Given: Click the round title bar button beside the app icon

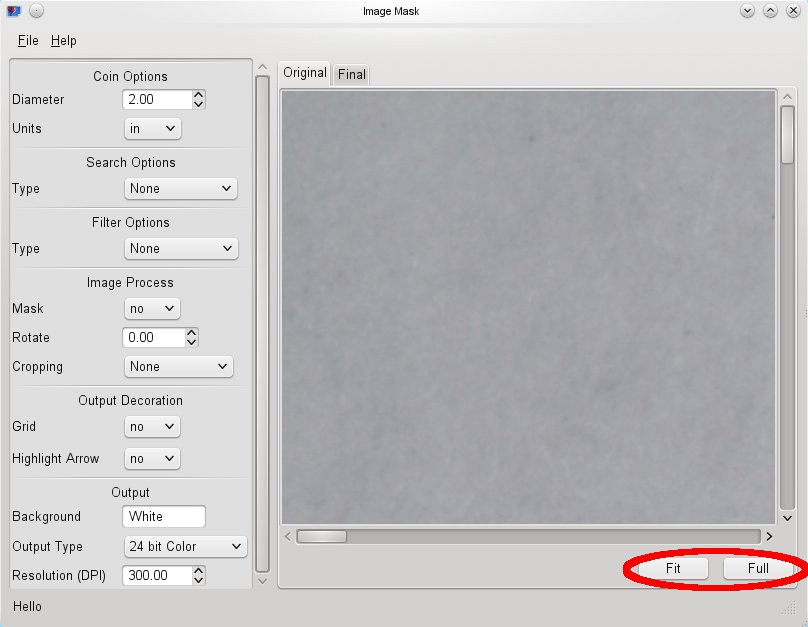Looking at the screenshot, I should click(36, 11).
